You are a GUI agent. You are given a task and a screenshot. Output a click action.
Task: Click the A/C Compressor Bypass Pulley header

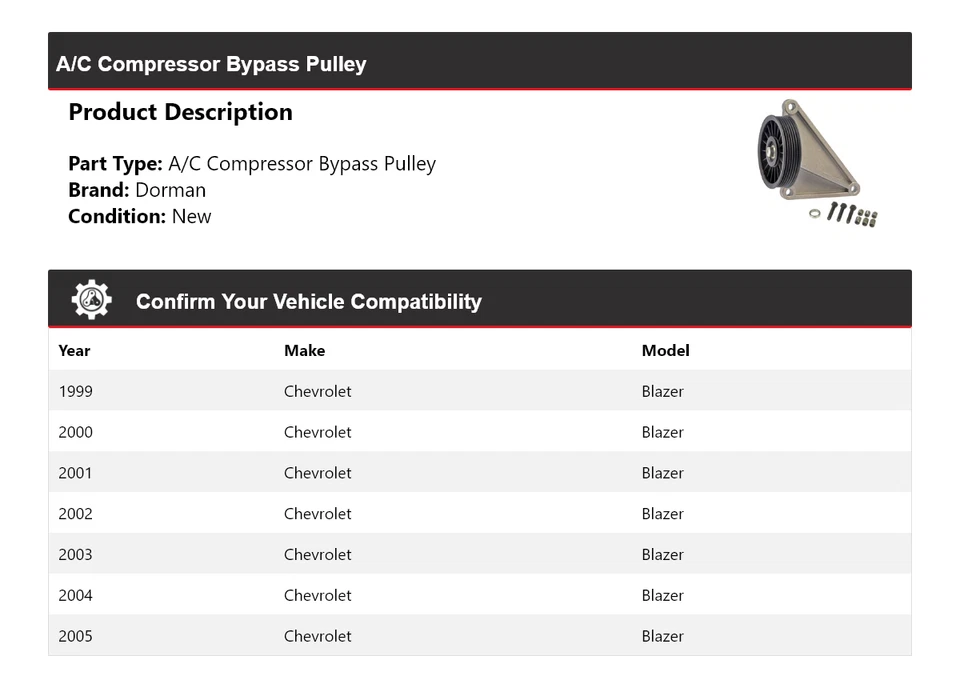(x=211, y=64)
